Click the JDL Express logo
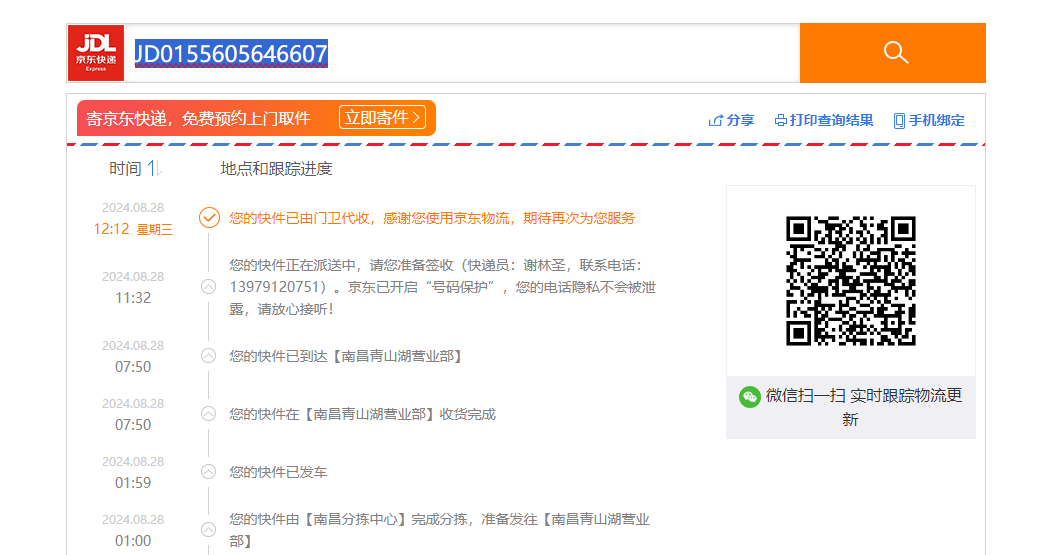This screenshot has width=1042, height=555. point(96,53)
